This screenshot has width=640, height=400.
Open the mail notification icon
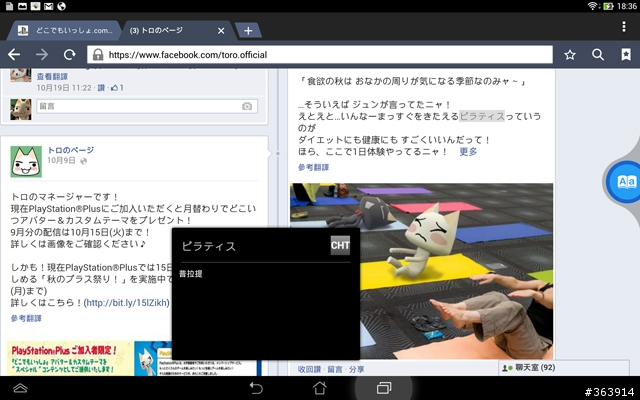[x=48, y=6]
